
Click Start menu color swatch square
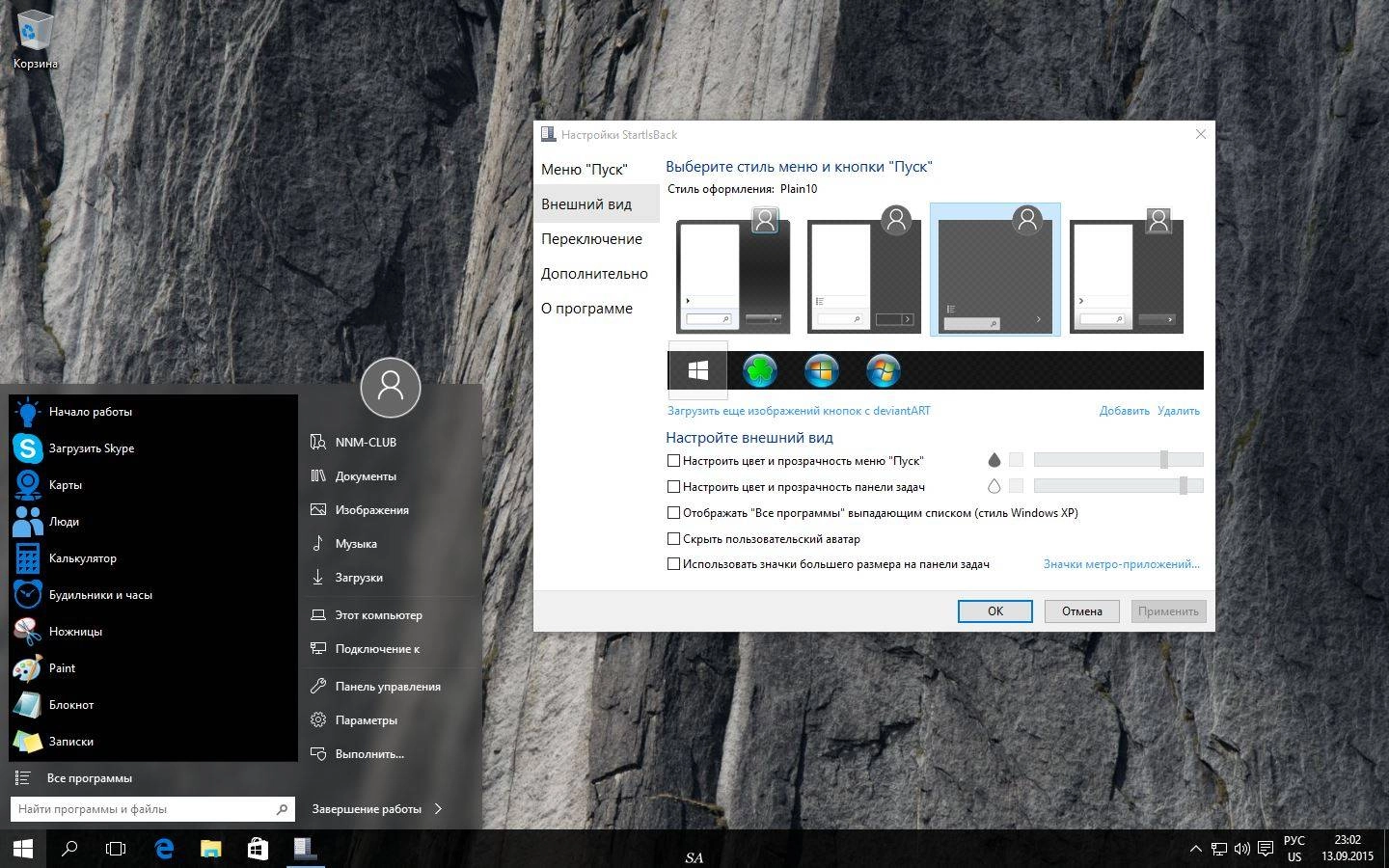[x=1016, y=460]
